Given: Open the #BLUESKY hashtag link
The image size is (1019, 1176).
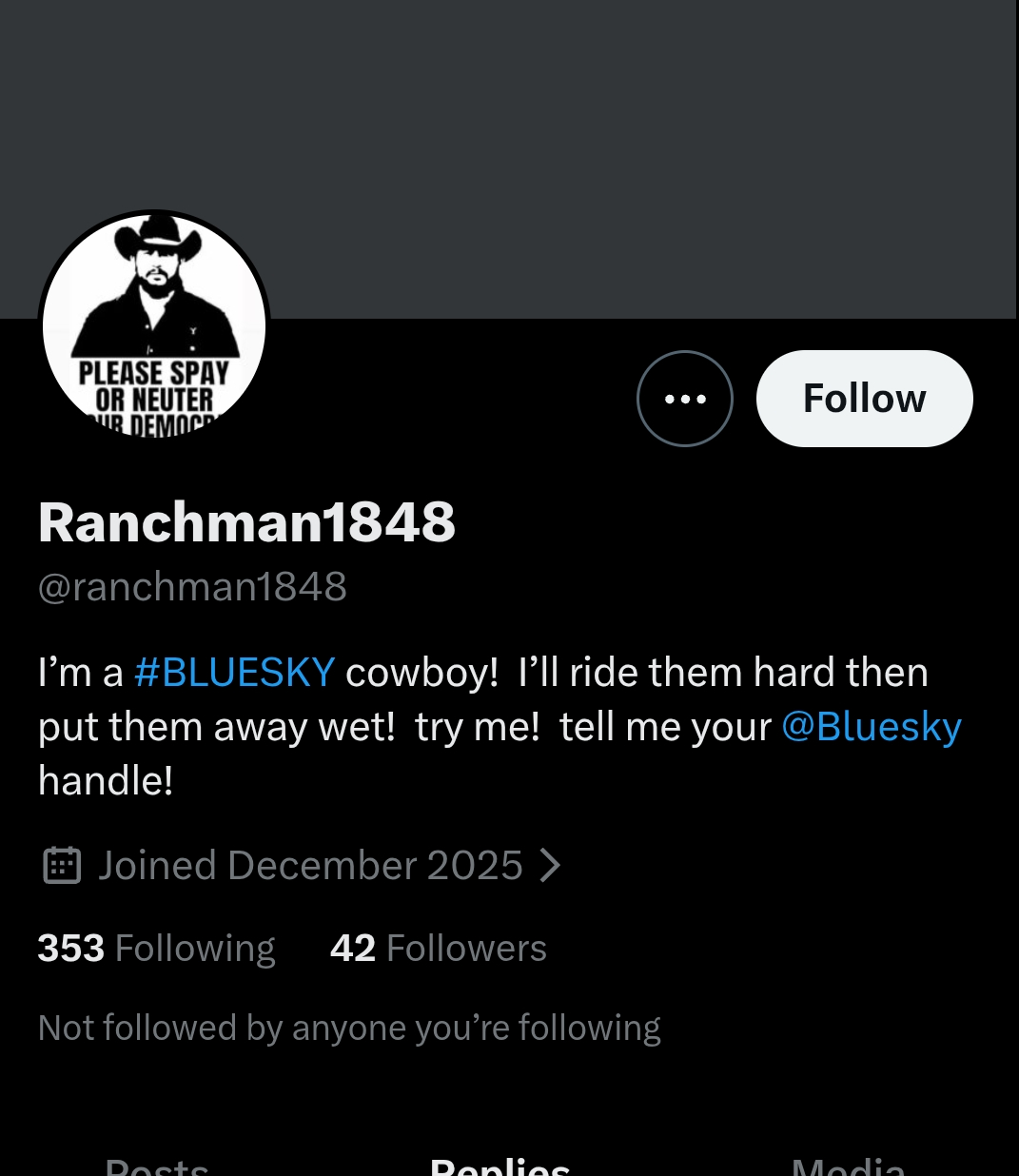Looking at the screenshot, I should (234, 673).
